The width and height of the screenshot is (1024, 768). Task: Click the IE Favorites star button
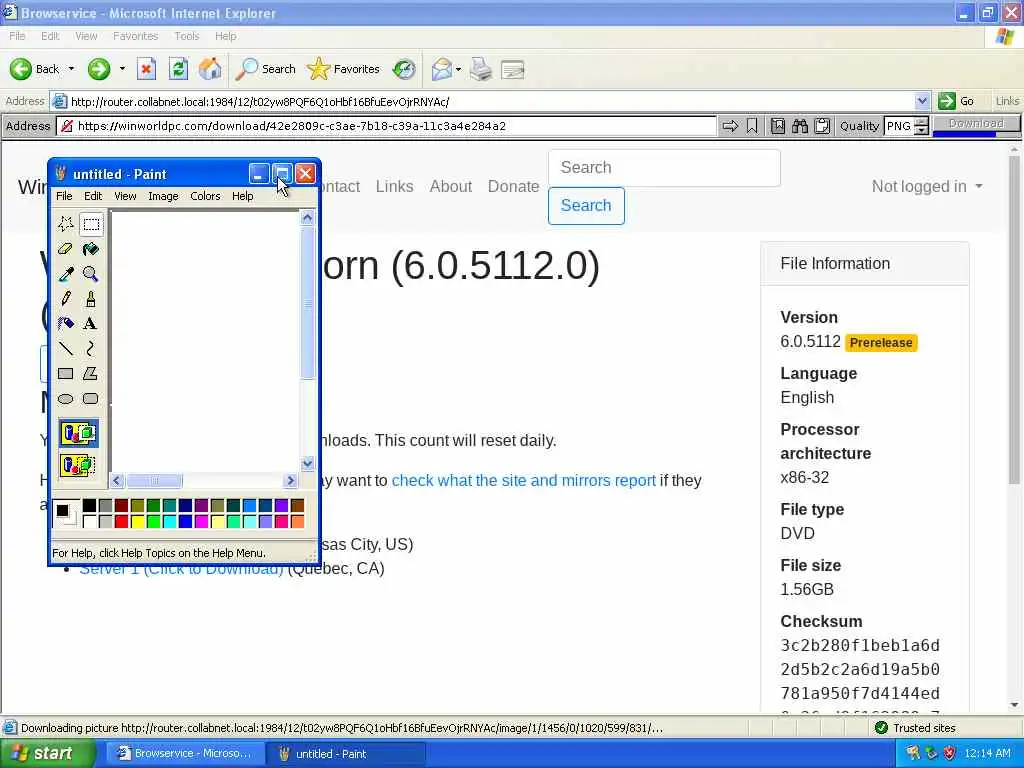[344, 69]
